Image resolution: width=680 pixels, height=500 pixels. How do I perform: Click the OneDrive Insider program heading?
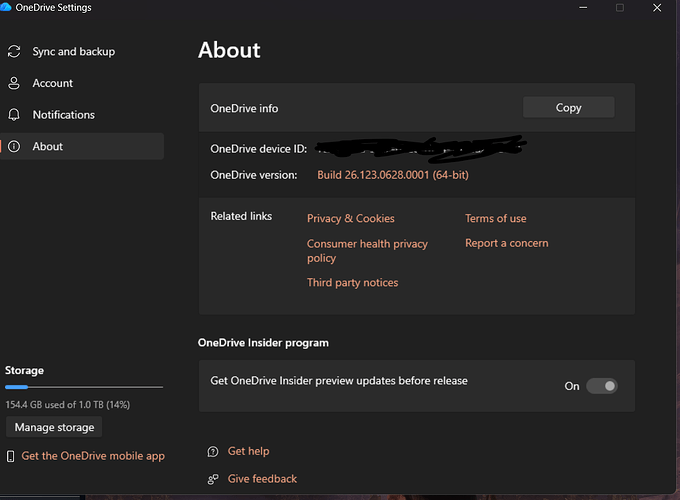click(x=263, y=343)
